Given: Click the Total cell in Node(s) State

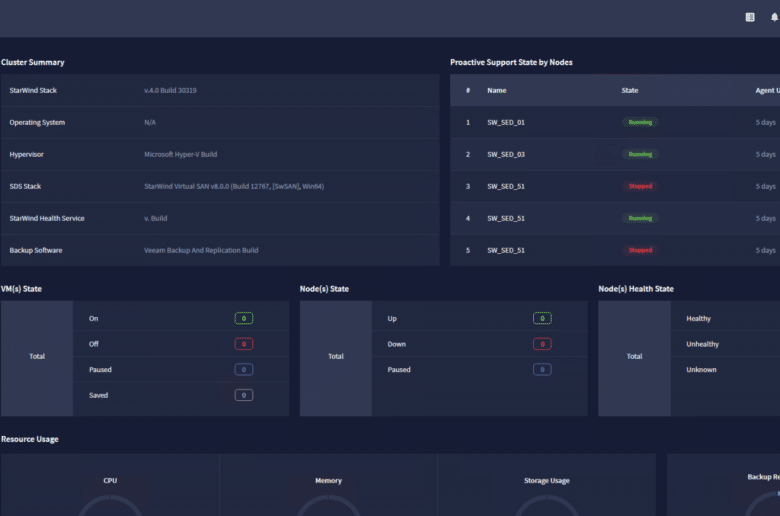Looking at the screenshot, I should pos(336,358).
